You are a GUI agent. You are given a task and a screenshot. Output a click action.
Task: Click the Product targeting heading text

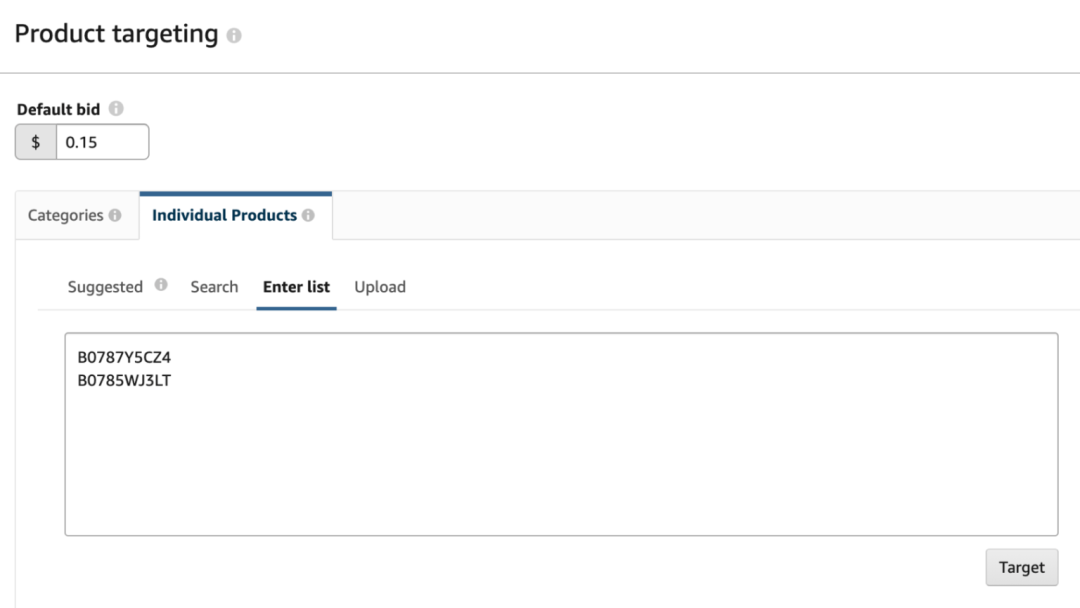tap(116, 34)
